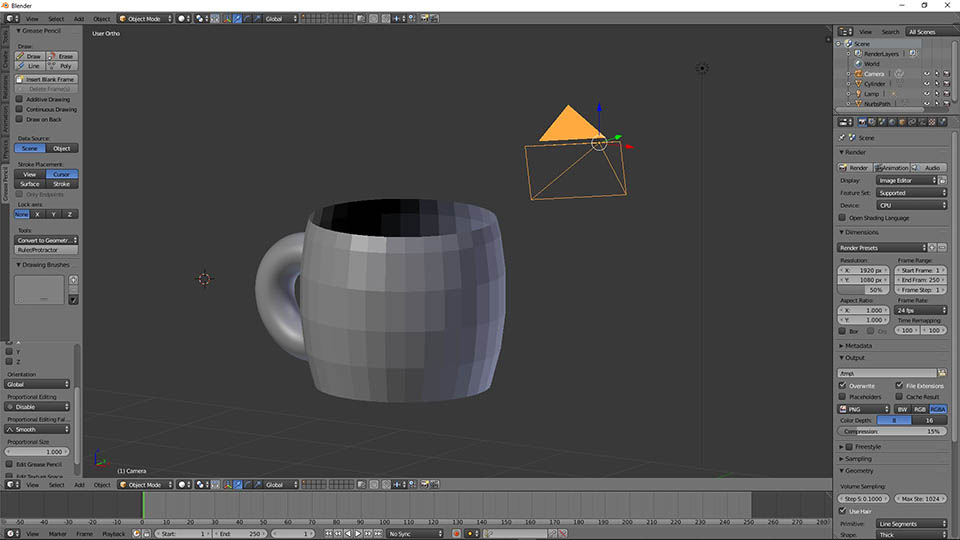Toggle the Overwrite output checkbox
This screenshot has width=960, height=540.
tap(842, 385)
